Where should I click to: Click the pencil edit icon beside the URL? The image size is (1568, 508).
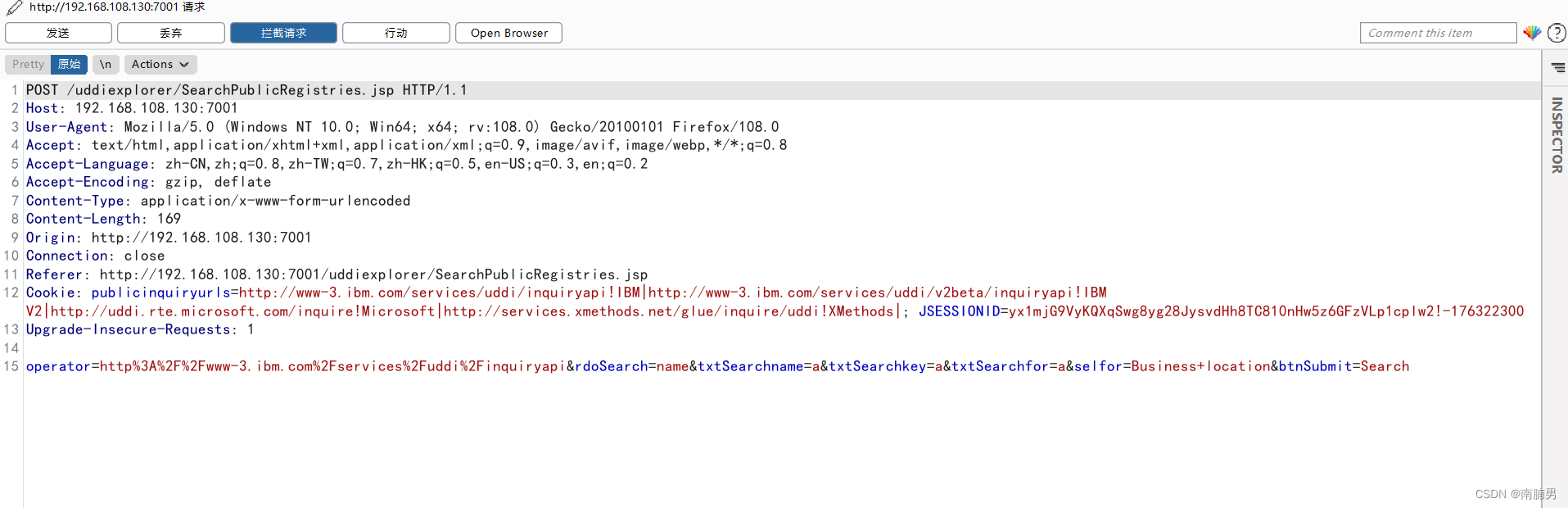(14, 7)
